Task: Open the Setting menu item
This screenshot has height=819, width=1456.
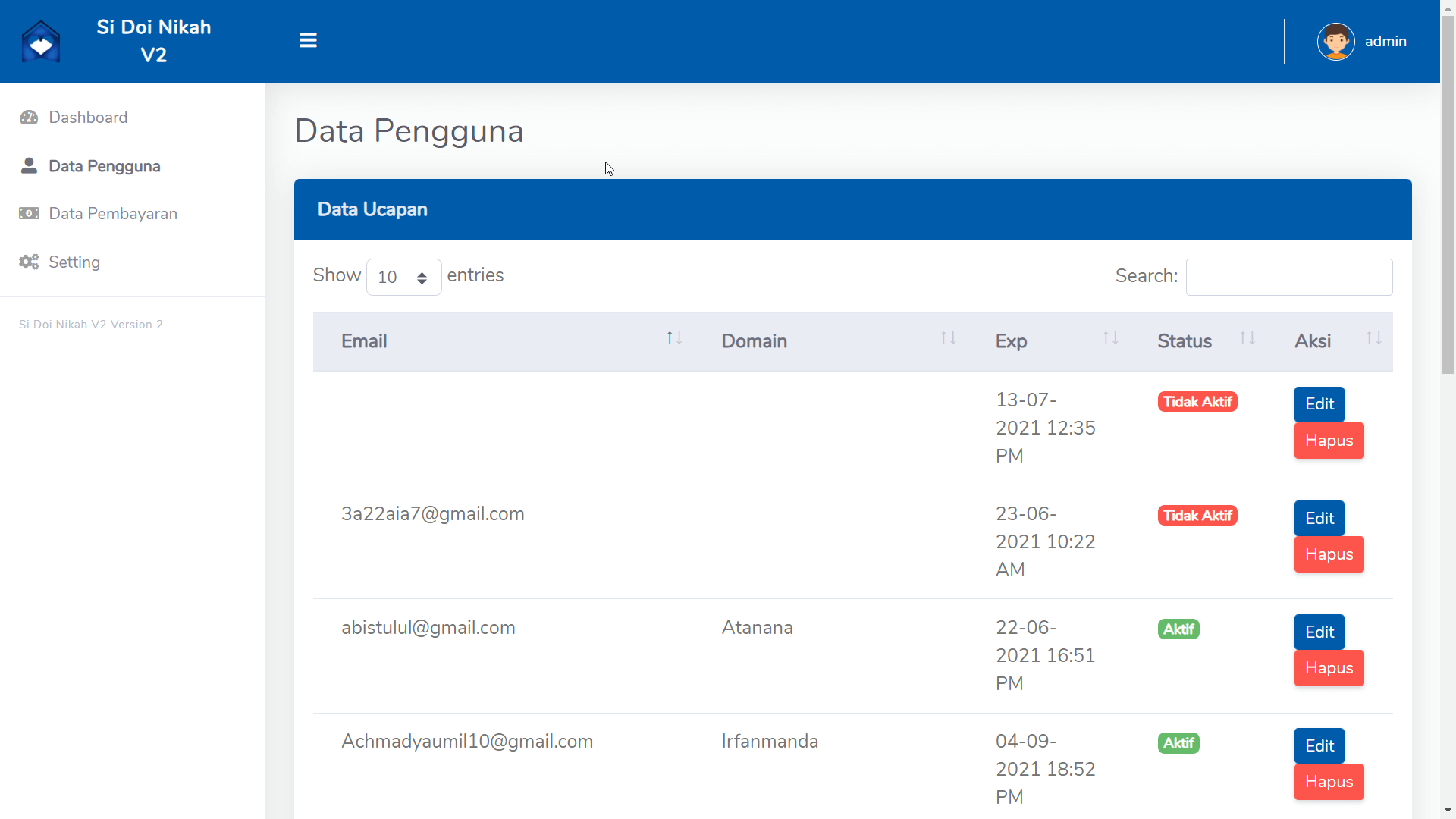Action: point(74,262)
